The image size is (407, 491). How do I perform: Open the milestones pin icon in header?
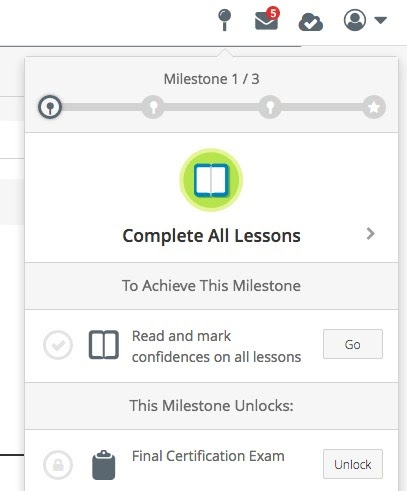tap(224, 20)
